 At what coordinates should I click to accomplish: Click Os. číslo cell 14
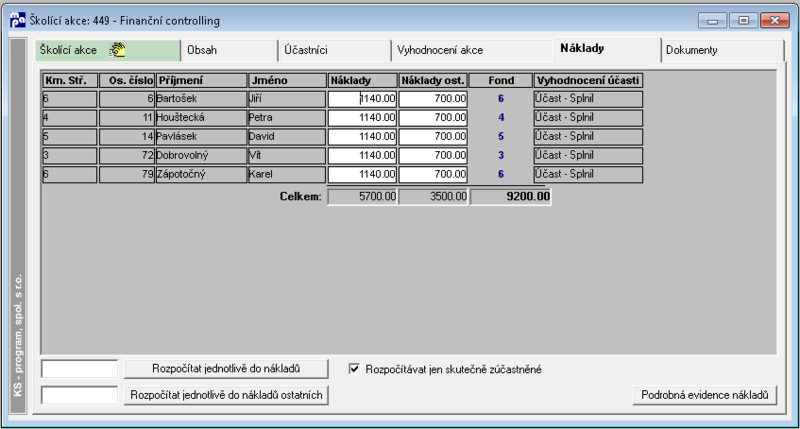[x=127, y=137]
